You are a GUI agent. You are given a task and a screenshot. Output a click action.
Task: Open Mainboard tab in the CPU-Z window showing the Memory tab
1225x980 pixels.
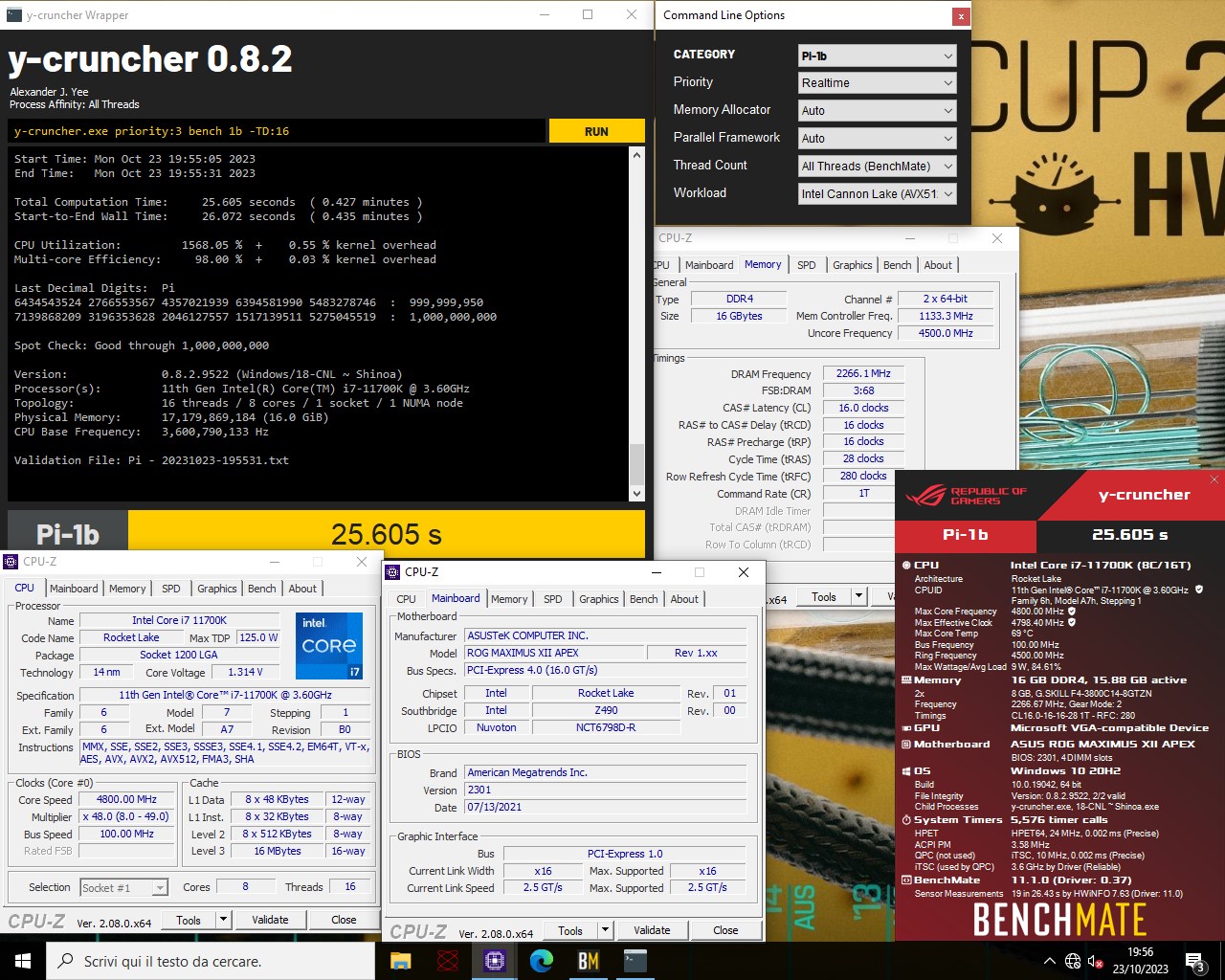point(709,265)
